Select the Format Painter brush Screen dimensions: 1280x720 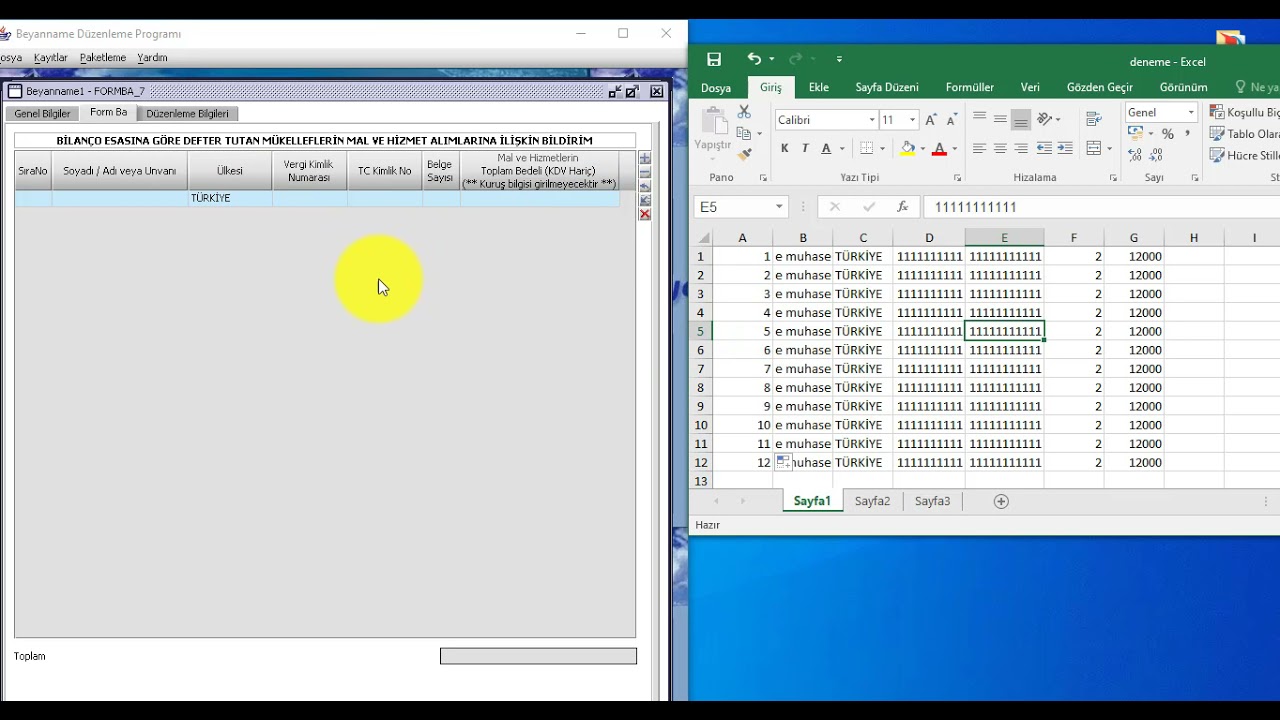[744, 154]
